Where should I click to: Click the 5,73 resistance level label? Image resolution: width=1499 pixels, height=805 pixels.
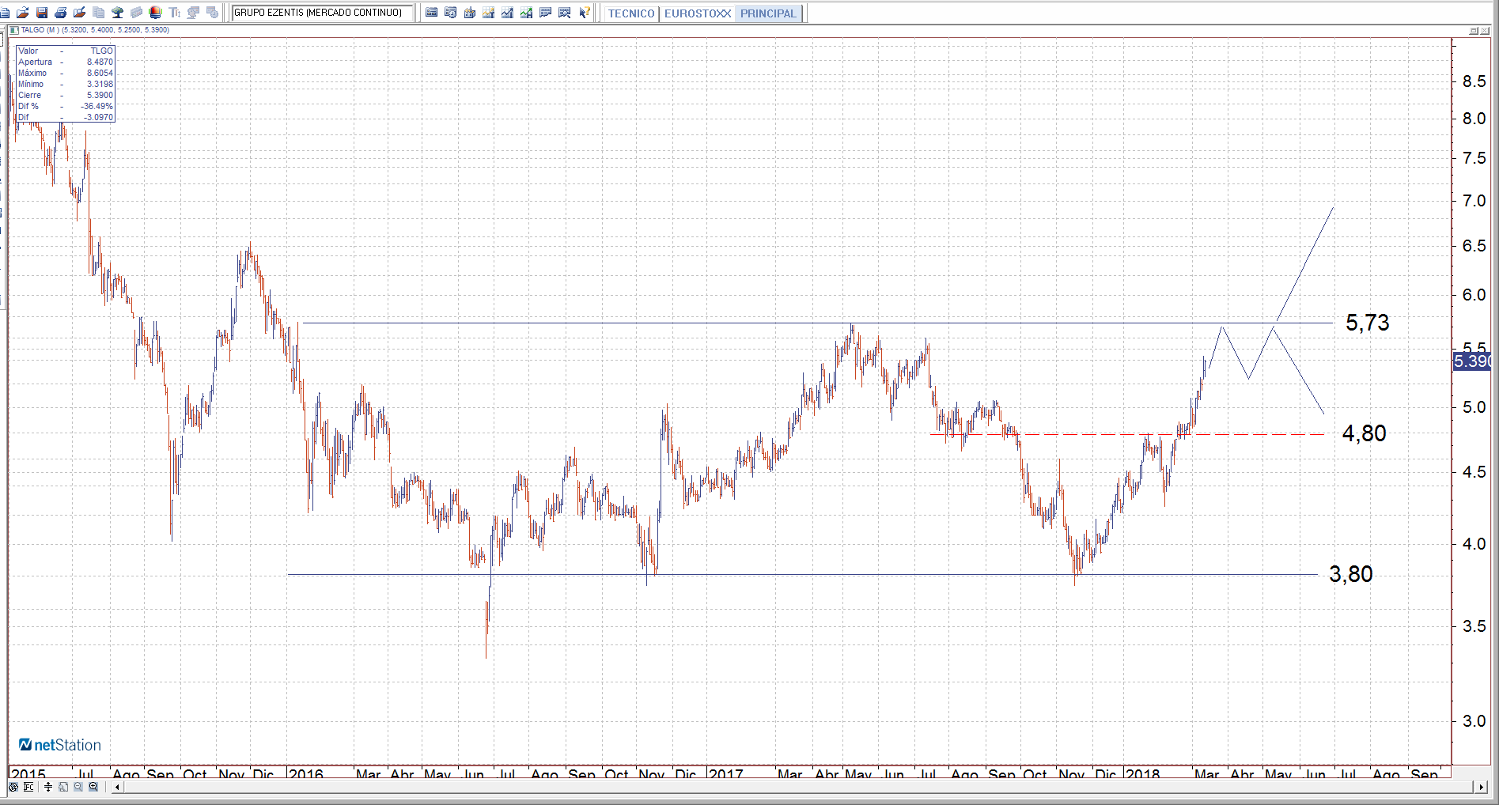(1367, 323)
